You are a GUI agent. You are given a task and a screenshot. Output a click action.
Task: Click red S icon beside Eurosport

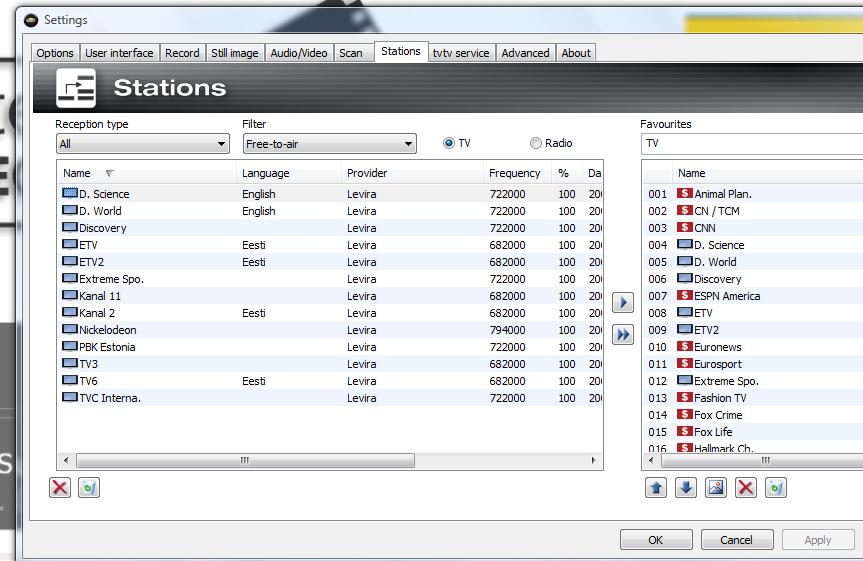(x=685, y=363)
